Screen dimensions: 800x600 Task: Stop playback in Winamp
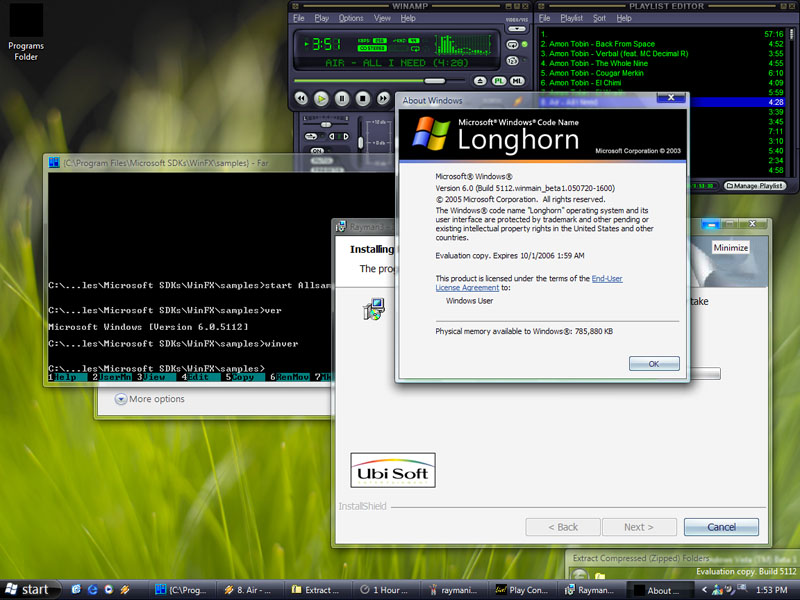point(362,98)
